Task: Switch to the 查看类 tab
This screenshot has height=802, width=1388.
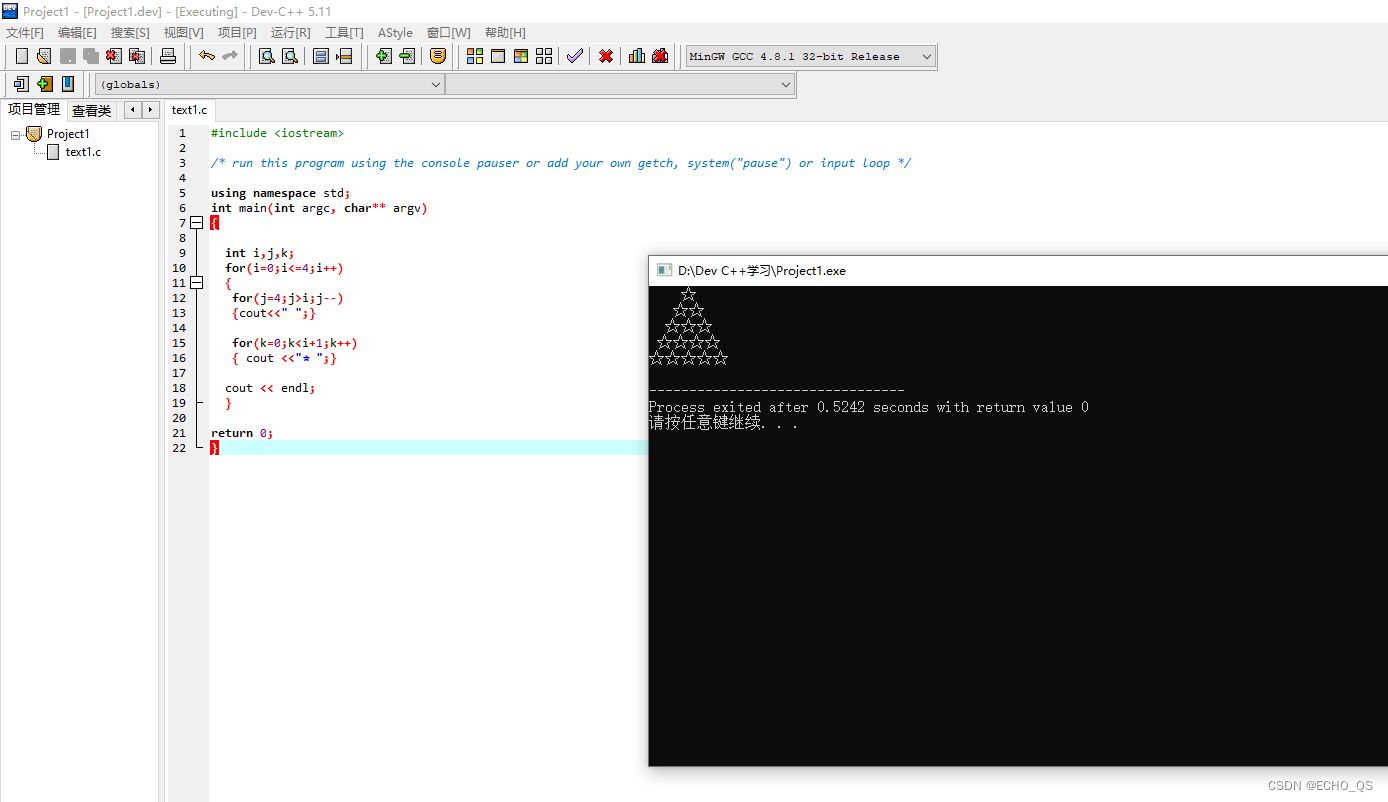Action: click(x=91, y=110)
